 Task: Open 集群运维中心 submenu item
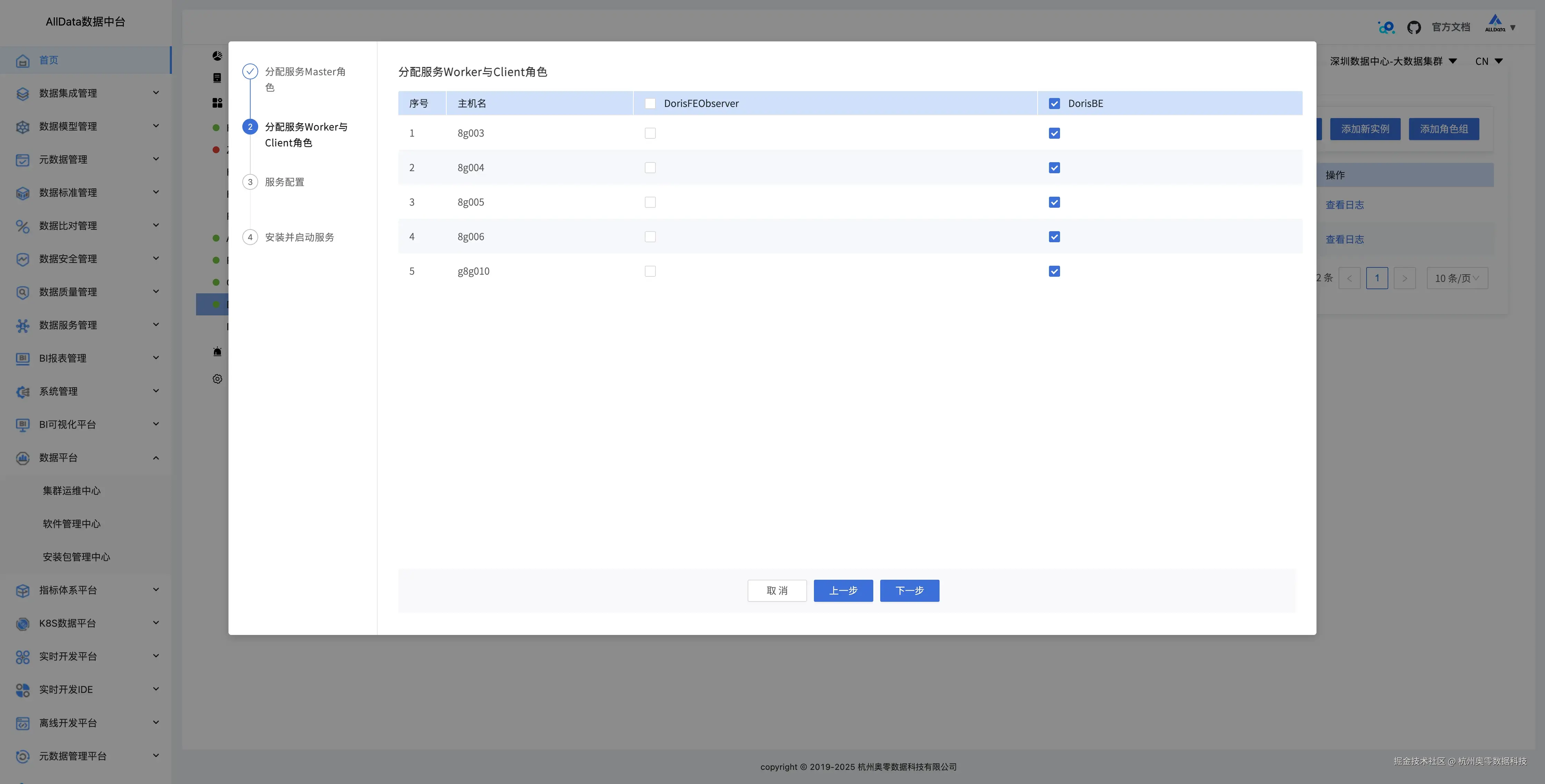click(71, 491)
